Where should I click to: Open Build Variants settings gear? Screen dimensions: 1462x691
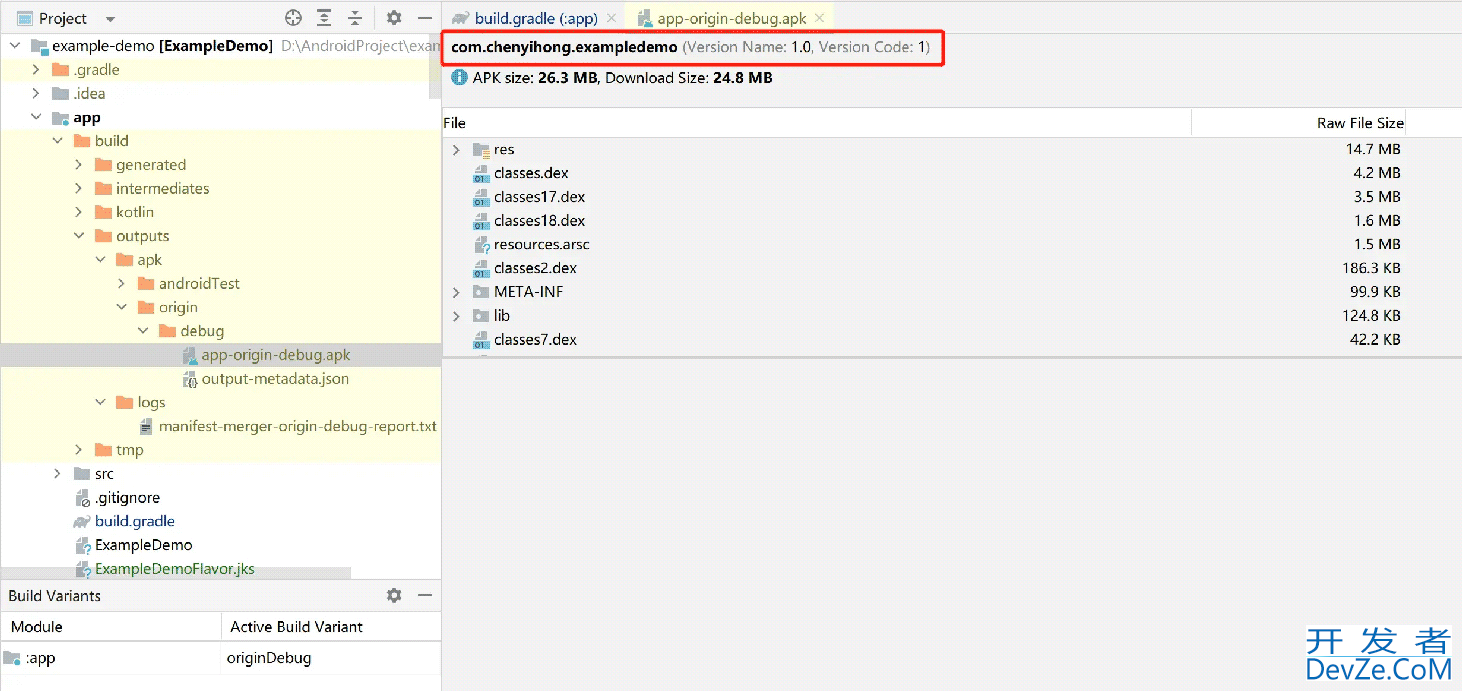tap(394, 595)
